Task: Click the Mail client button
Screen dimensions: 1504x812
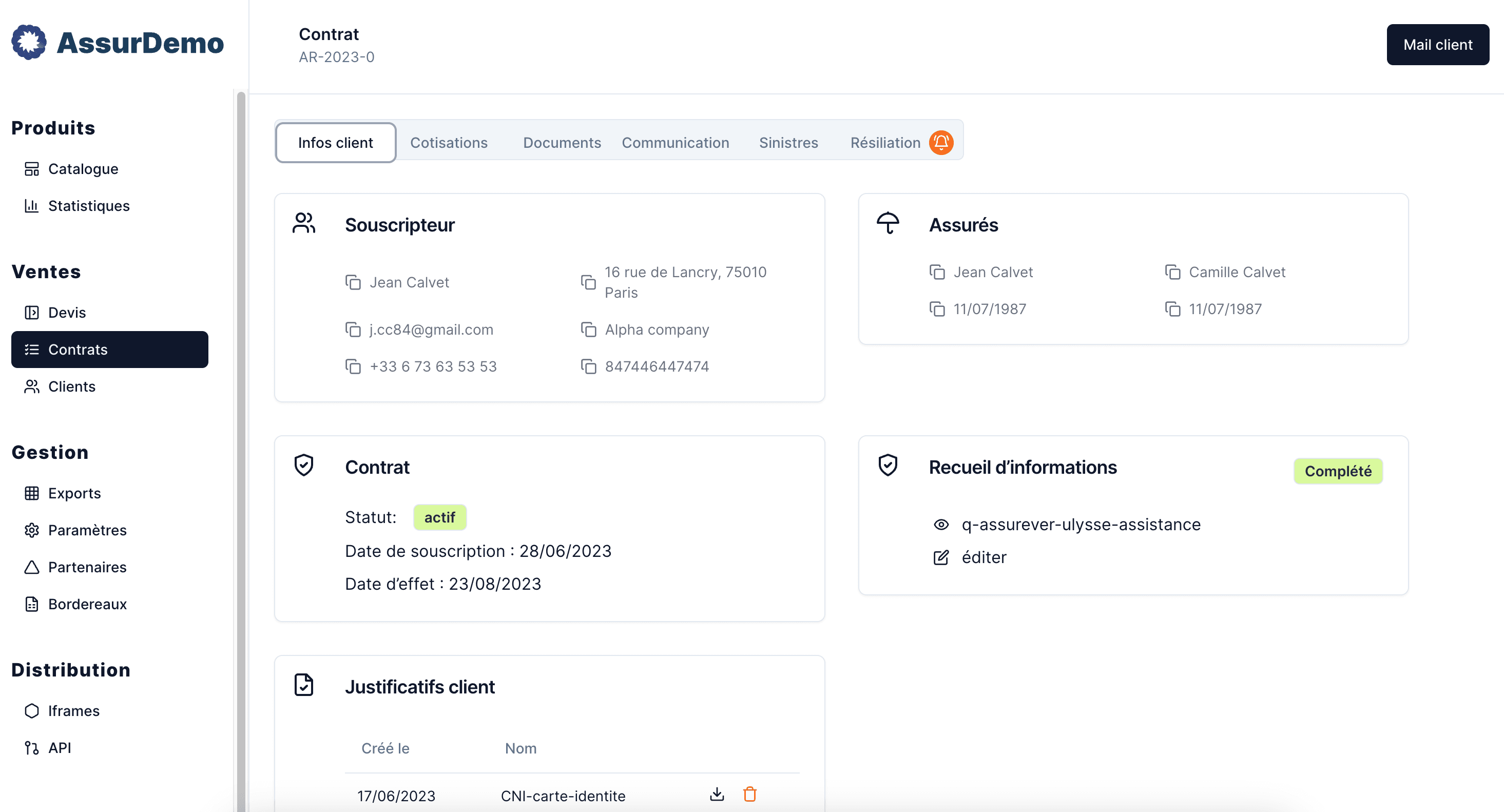Action: [x=1437, y=44]
